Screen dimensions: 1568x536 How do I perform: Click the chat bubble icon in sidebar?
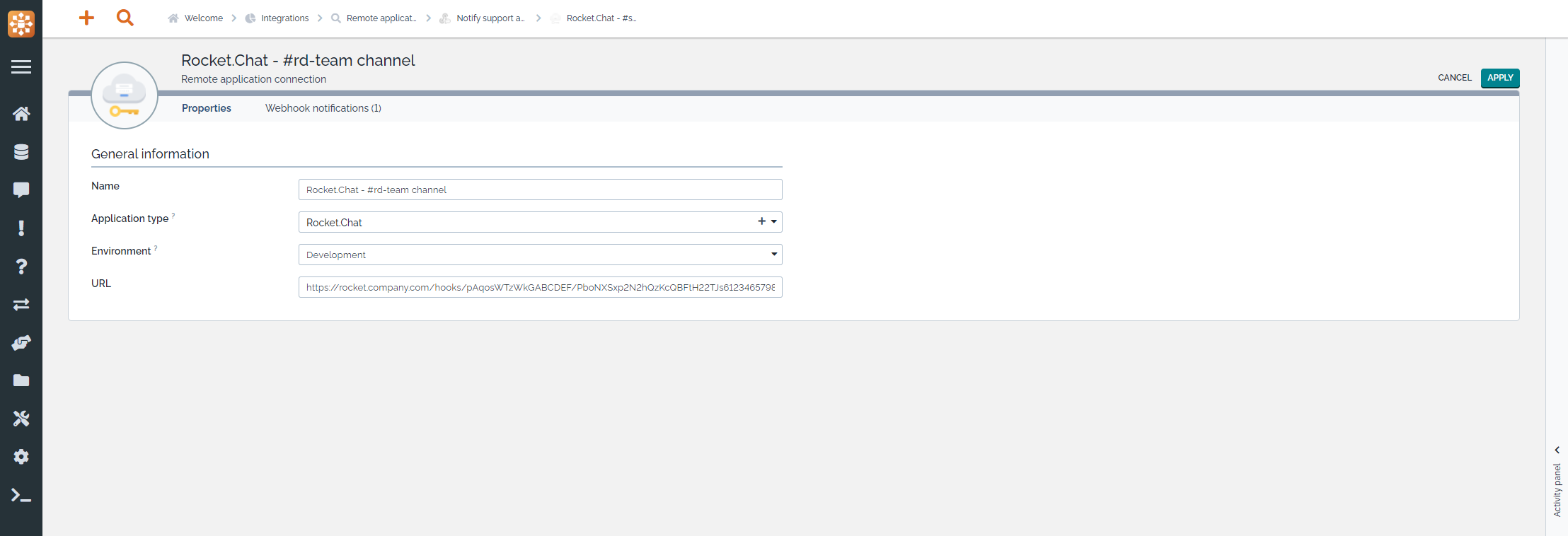(x=21, y=190)
